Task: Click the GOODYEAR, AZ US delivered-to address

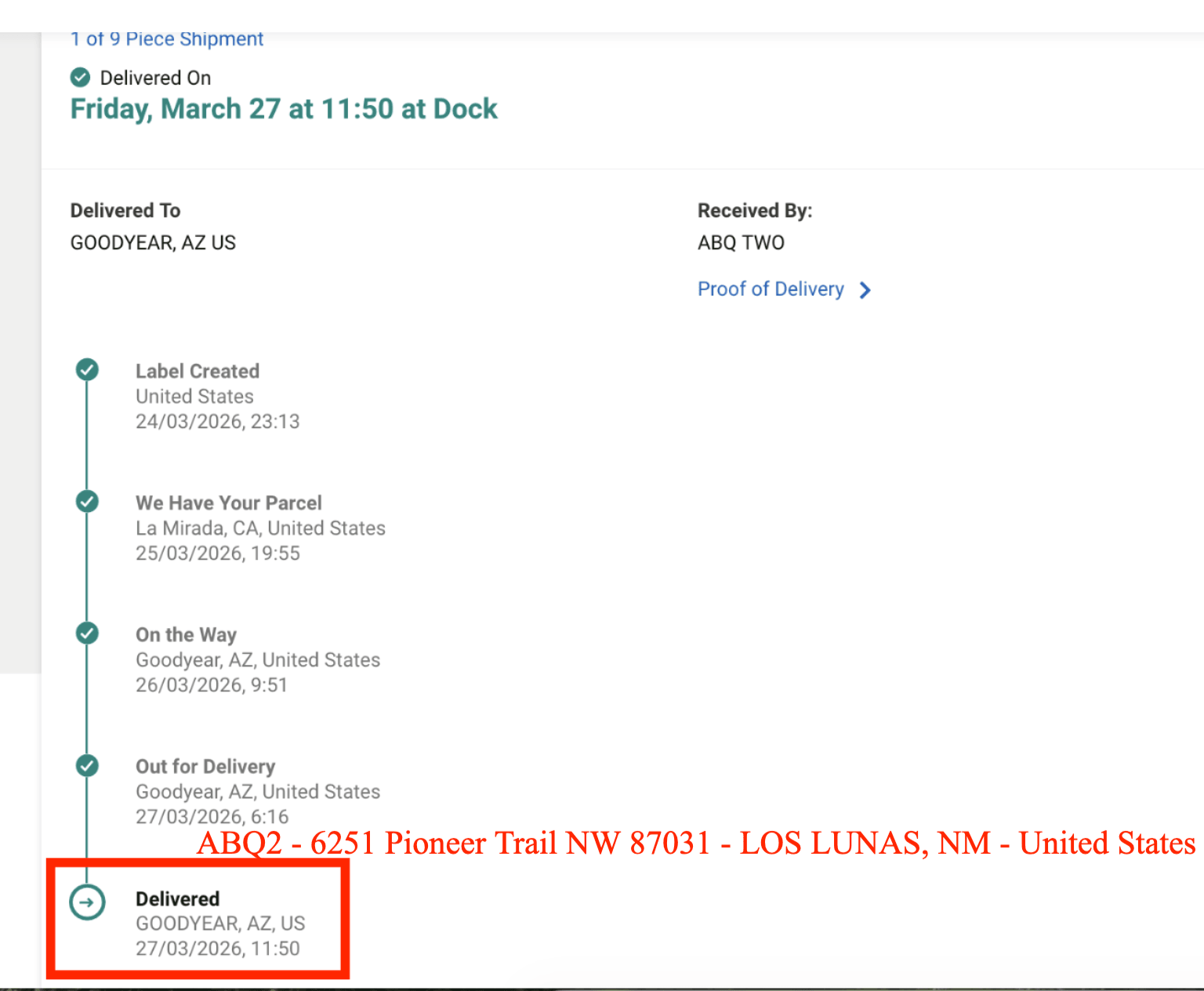Action: 153,243
